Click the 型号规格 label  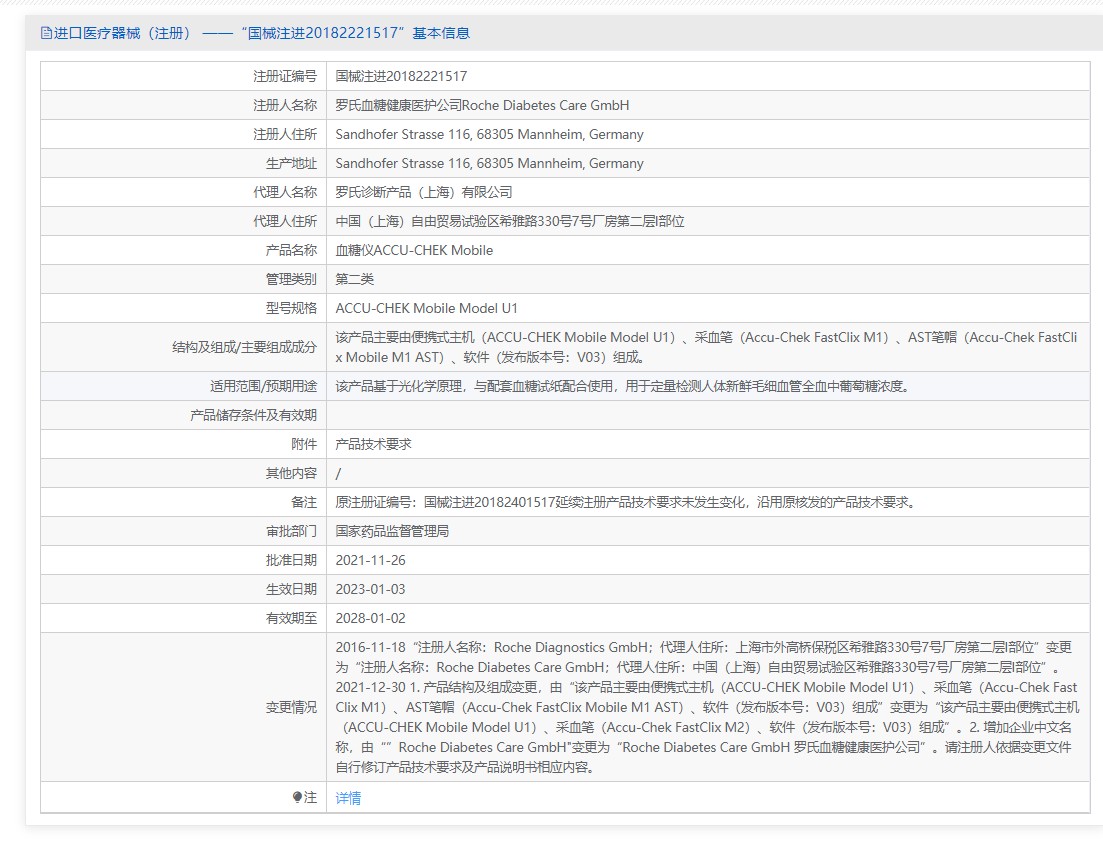291,308
